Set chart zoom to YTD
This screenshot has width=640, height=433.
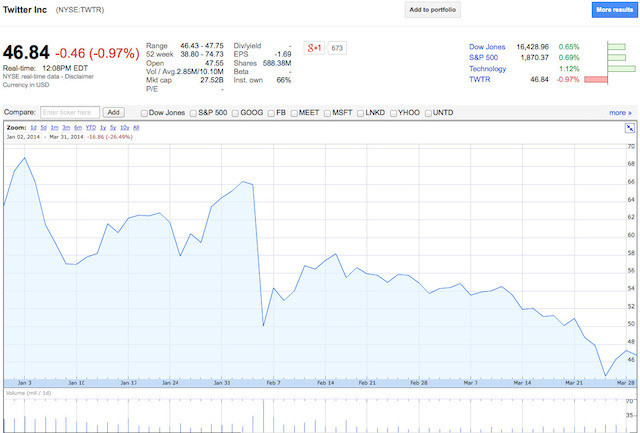(91, 128)
